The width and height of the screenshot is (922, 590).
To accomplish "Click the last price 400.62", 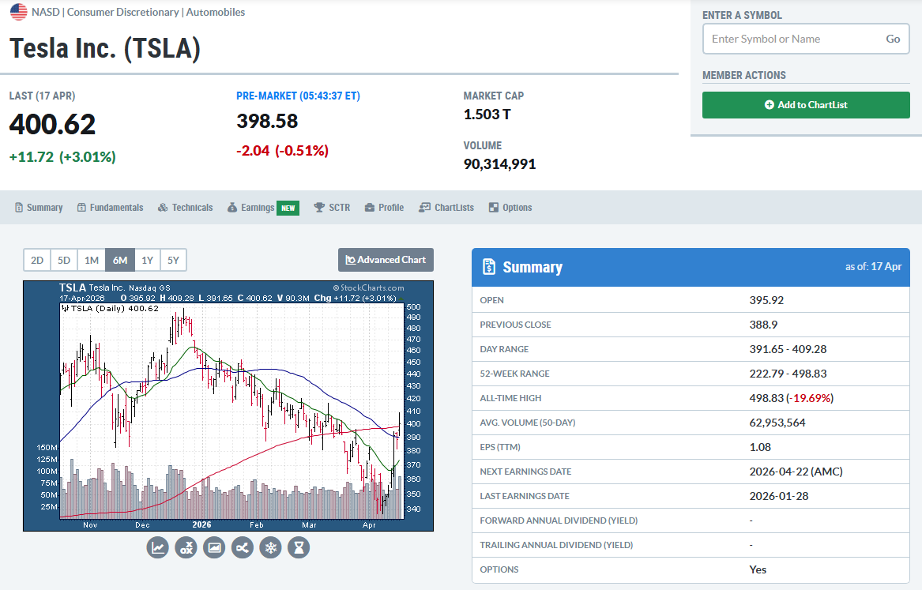I will [52, 124].
